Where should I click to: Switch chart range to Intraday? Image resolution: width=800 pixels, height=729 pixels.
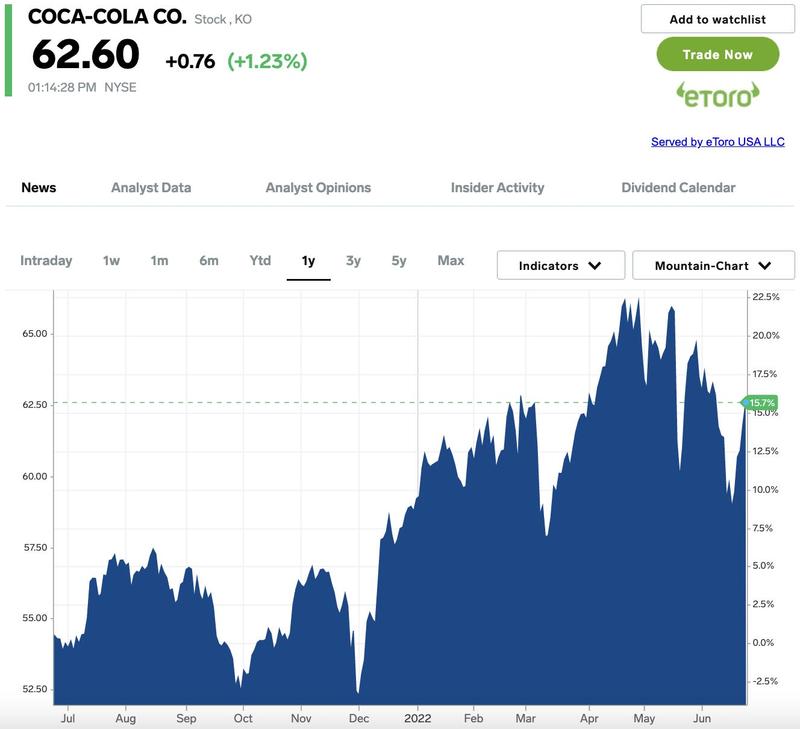click(x=46, y=260)
